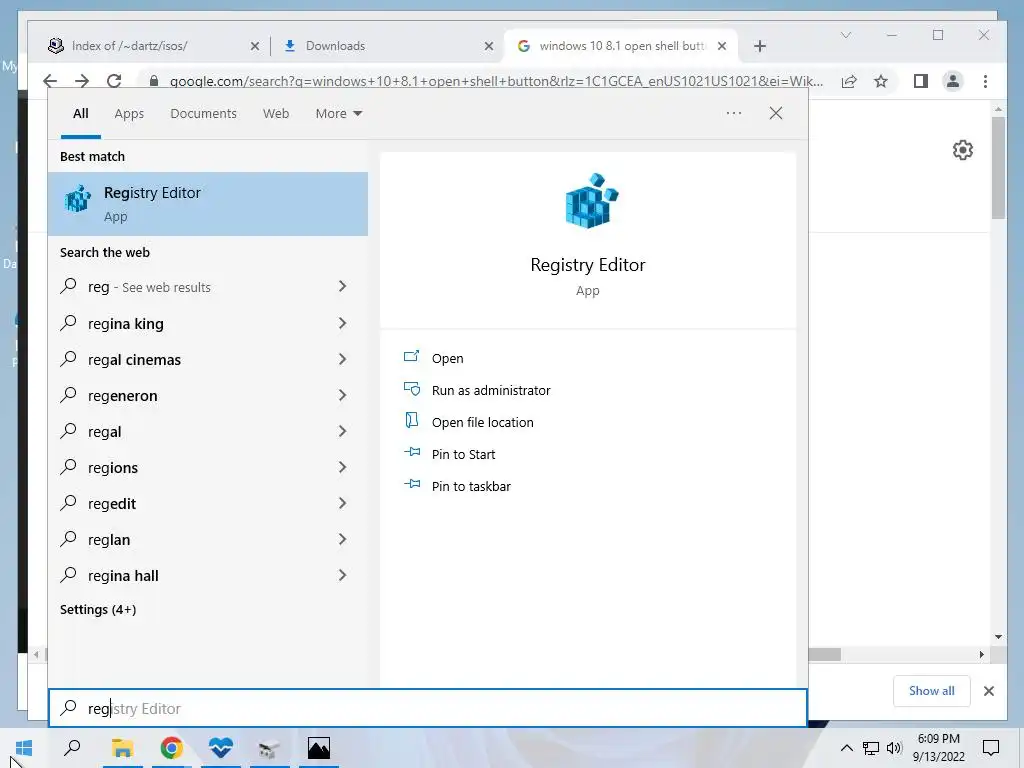The image size is (1024, 768).
Task: Click the Open file location icon
Action: tap(411, 421)
